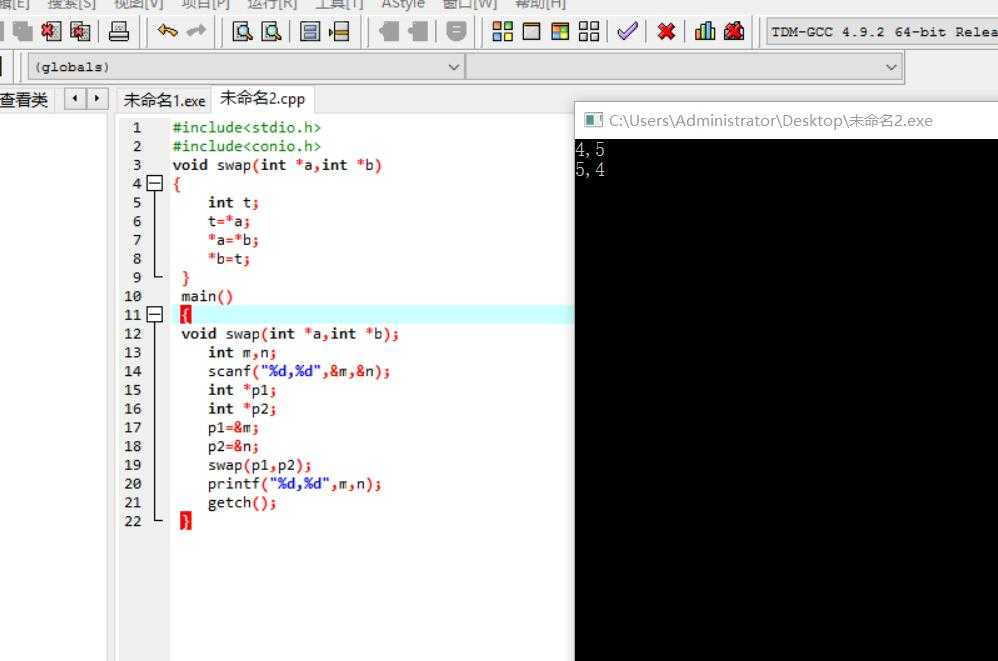Image resolution: width=998 pixels, height=661 pixels.
Task: Click code line 'int m,n;'
Action: (x=242, y=352)
